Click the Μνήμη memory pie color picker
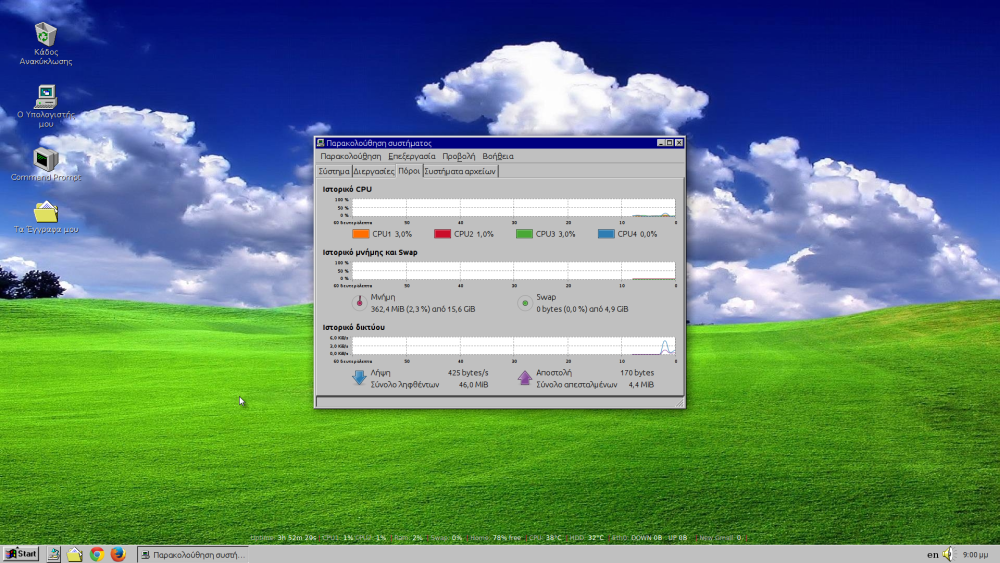Screen dimensions: 1000x563 [x=360, y=303]
